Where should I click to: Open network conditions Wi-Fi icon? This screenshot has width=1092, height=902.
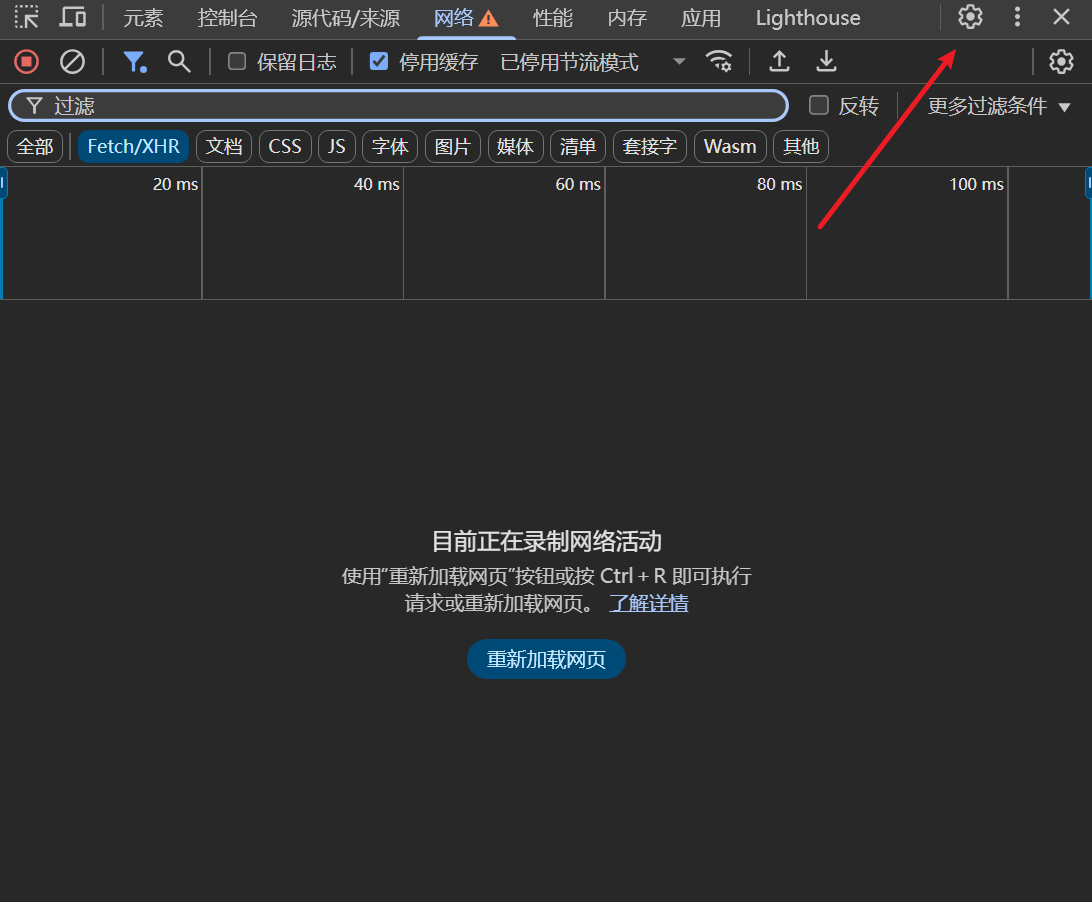(x=718, y=62)
